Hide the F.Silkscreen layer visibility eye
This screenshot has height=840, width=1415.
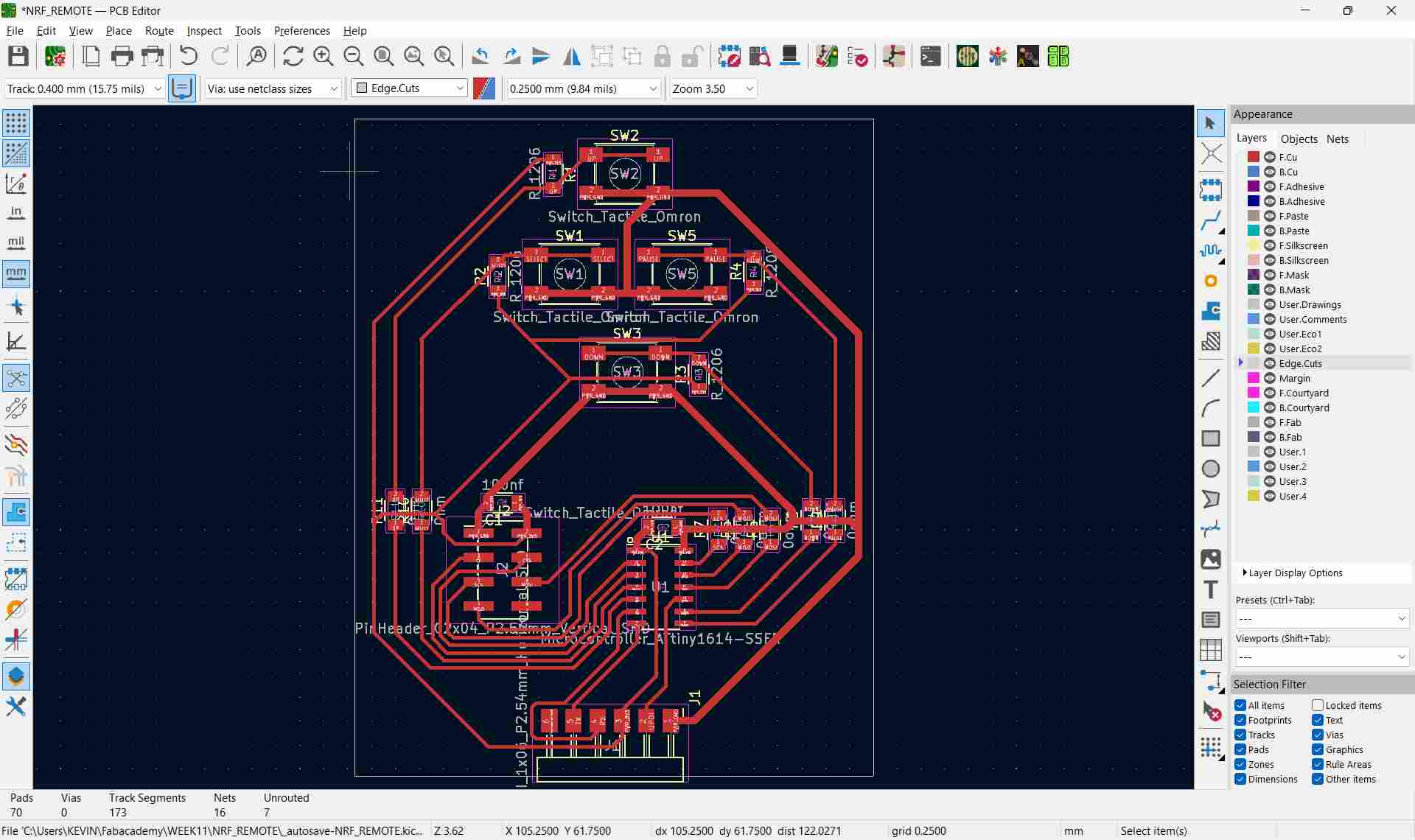(1270, 245)
